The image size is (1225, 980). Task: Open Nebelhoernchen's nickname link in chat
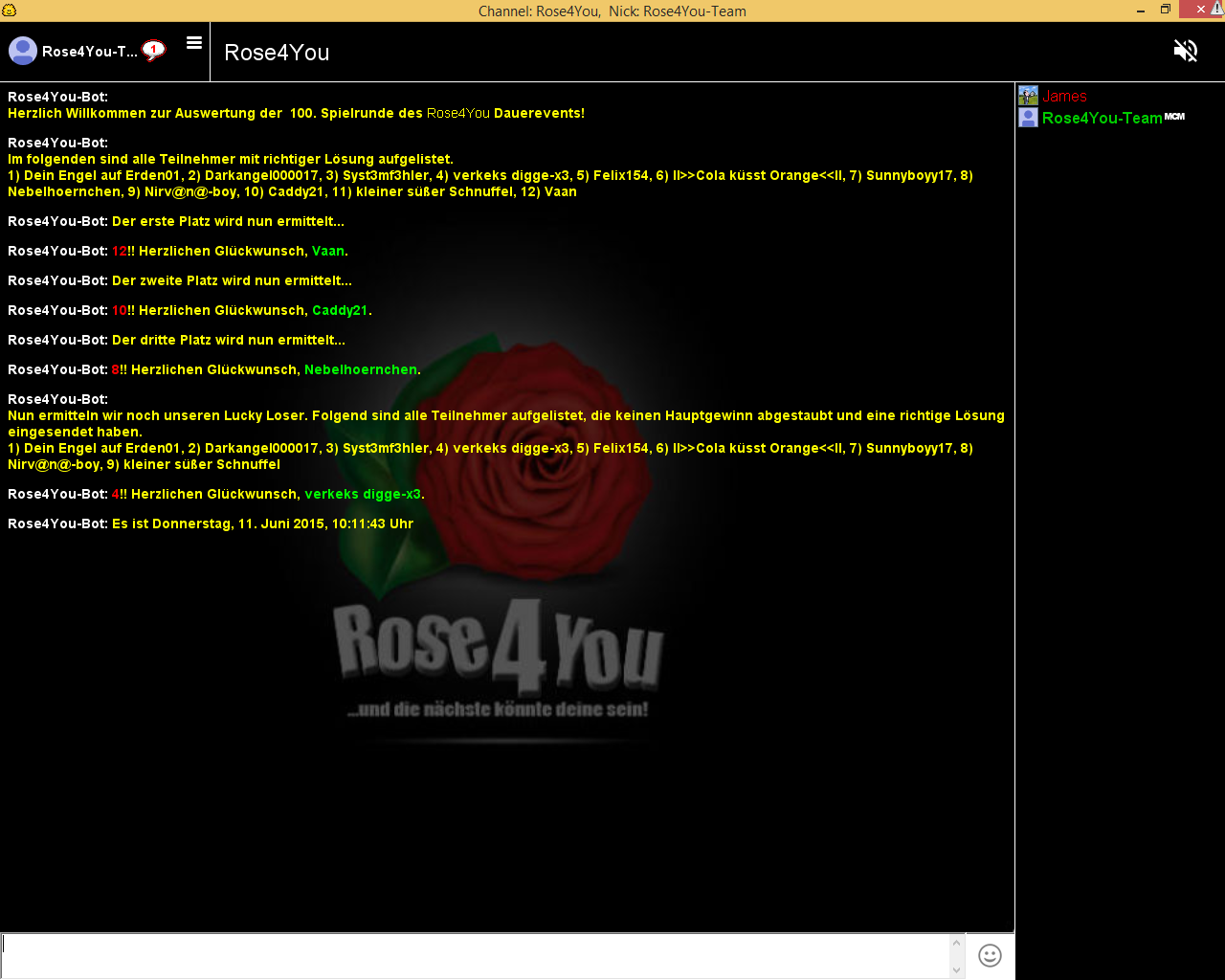(360, 369)
